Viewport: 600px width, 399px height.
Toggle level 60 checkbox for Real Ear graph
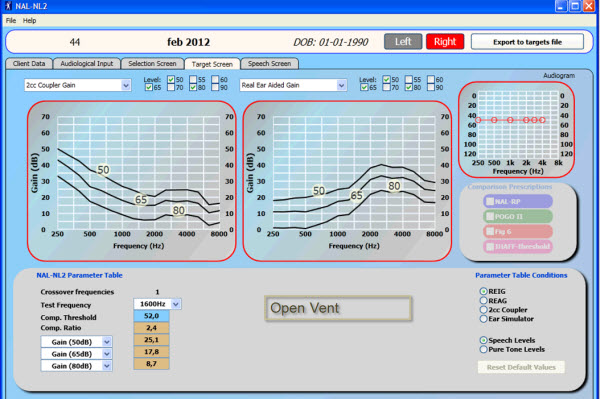pyautogui.click(x=431, y=80)
